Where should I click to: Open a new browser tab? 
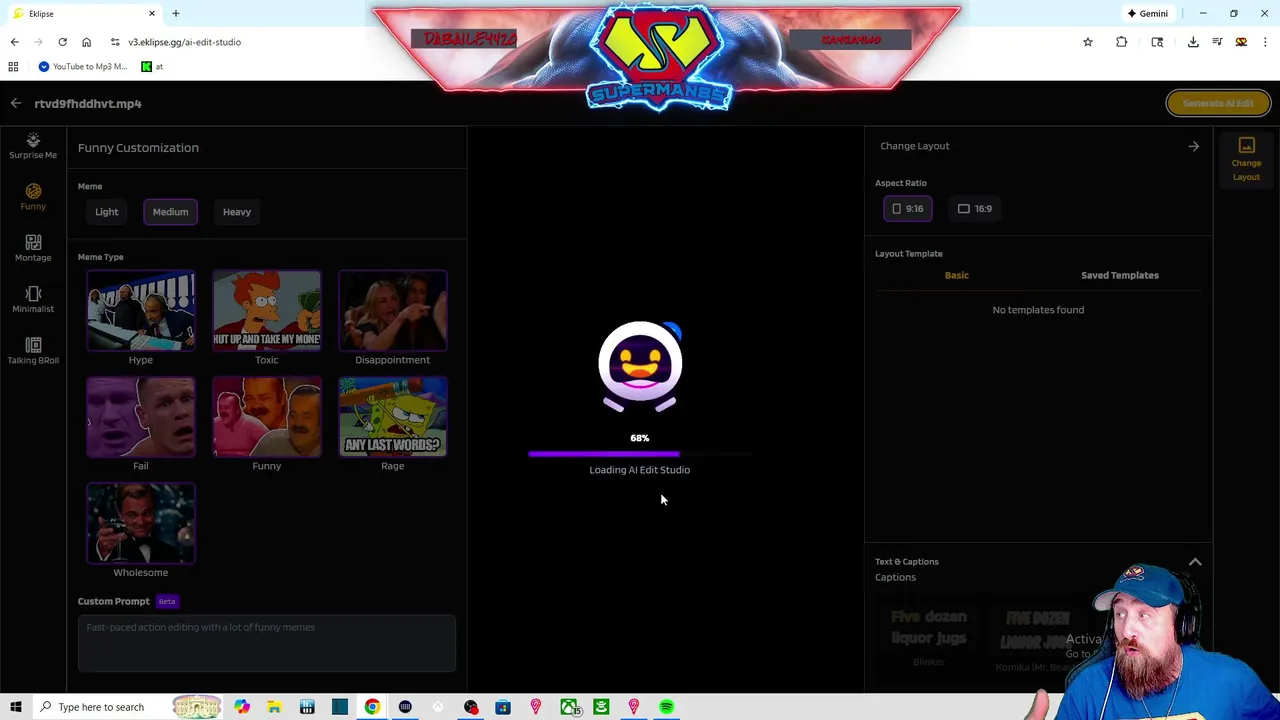coord(175,14)
